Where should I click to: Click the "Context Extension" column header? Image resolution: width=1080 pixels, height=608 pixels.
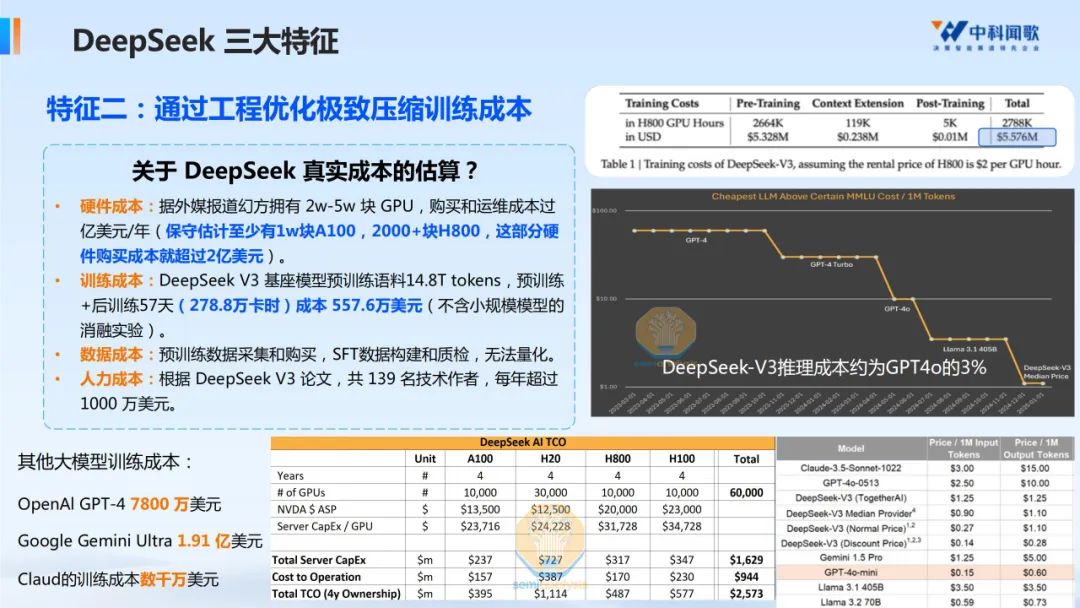pos(858,103)
